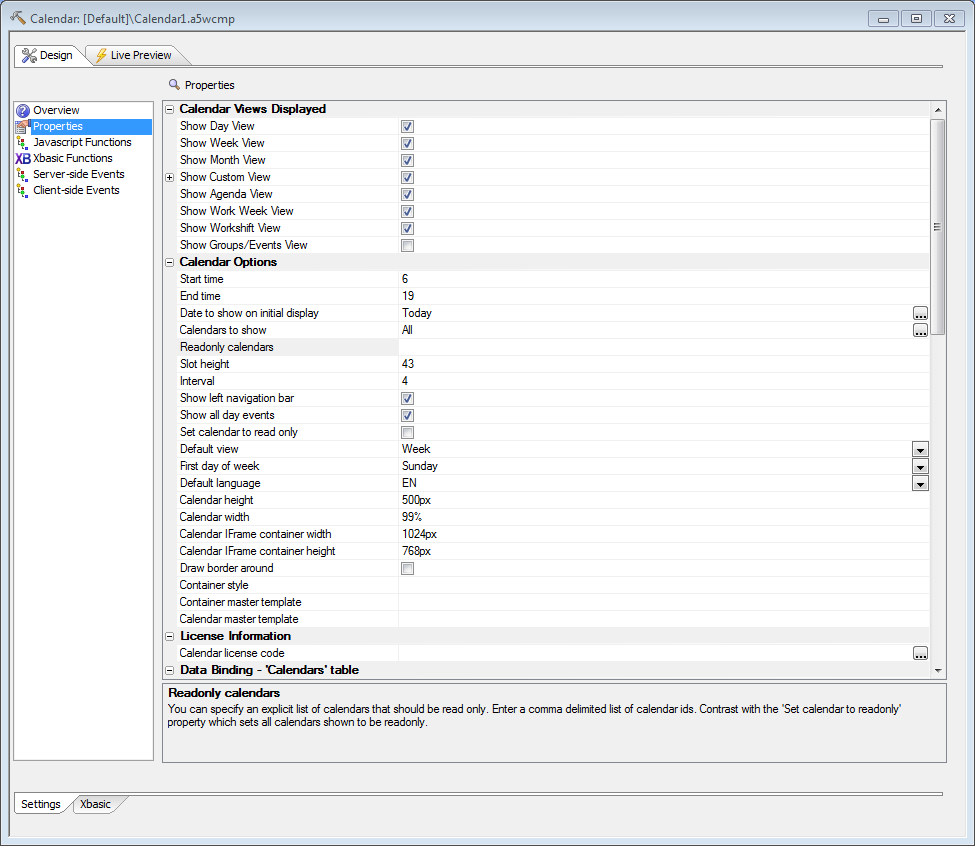Click the Overview help icon
The height and width of the screenshot is (846, 975).
click(x=23, y=111)
